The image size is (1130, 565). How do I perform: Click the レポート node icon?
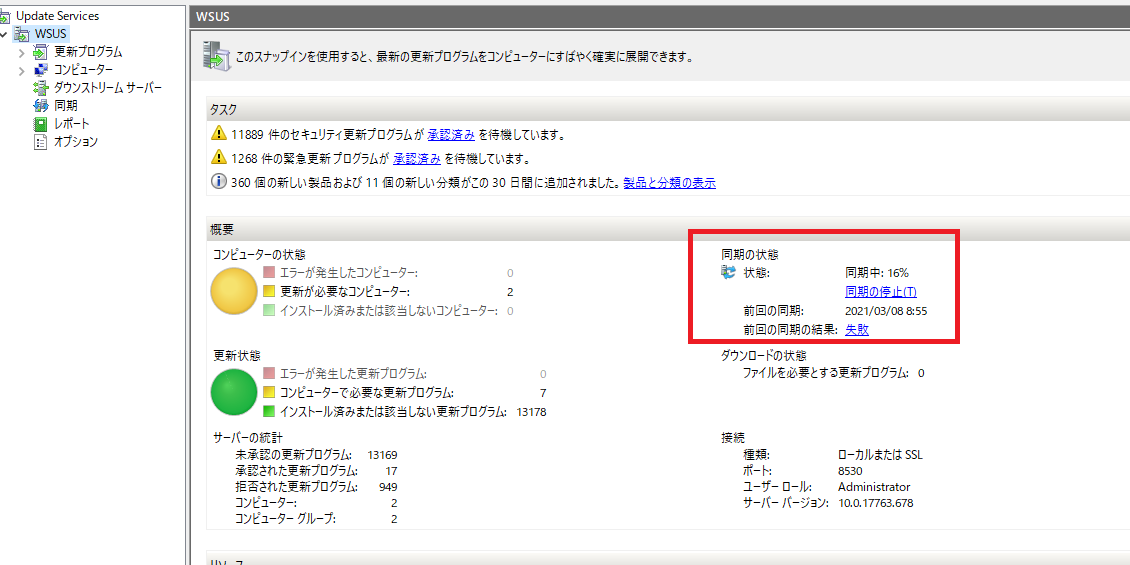point(40,124)
